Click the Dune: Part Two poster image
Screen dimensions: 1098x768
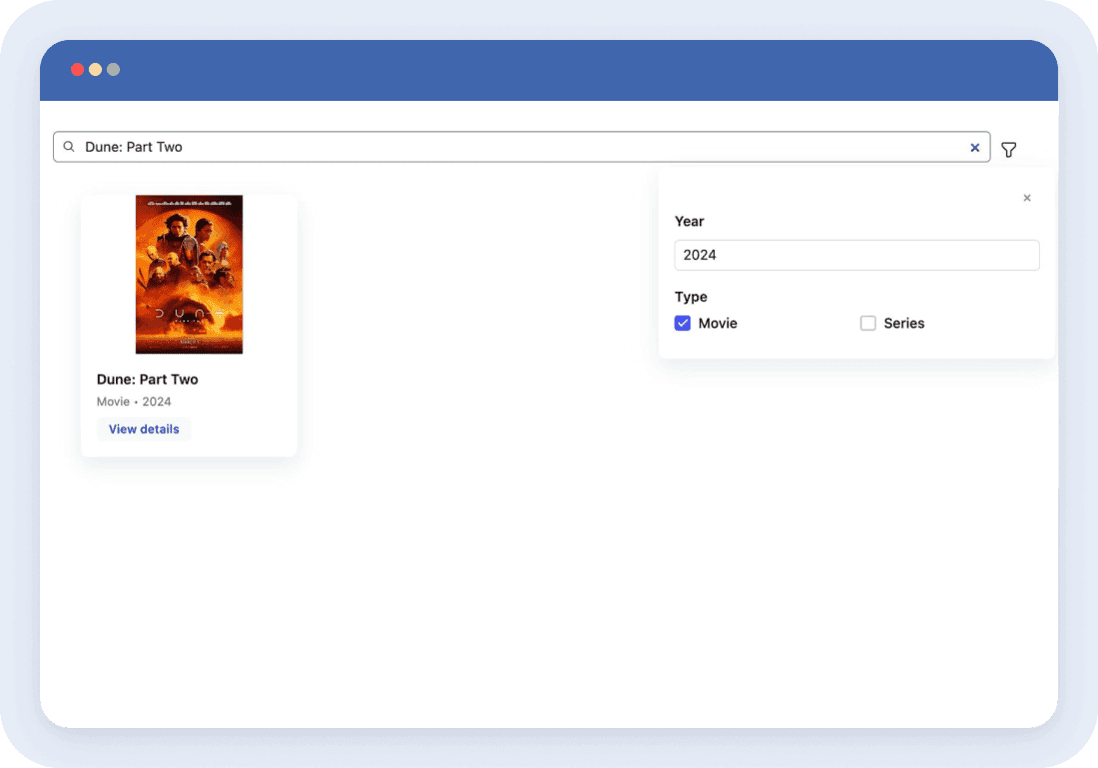coord(189,274)
